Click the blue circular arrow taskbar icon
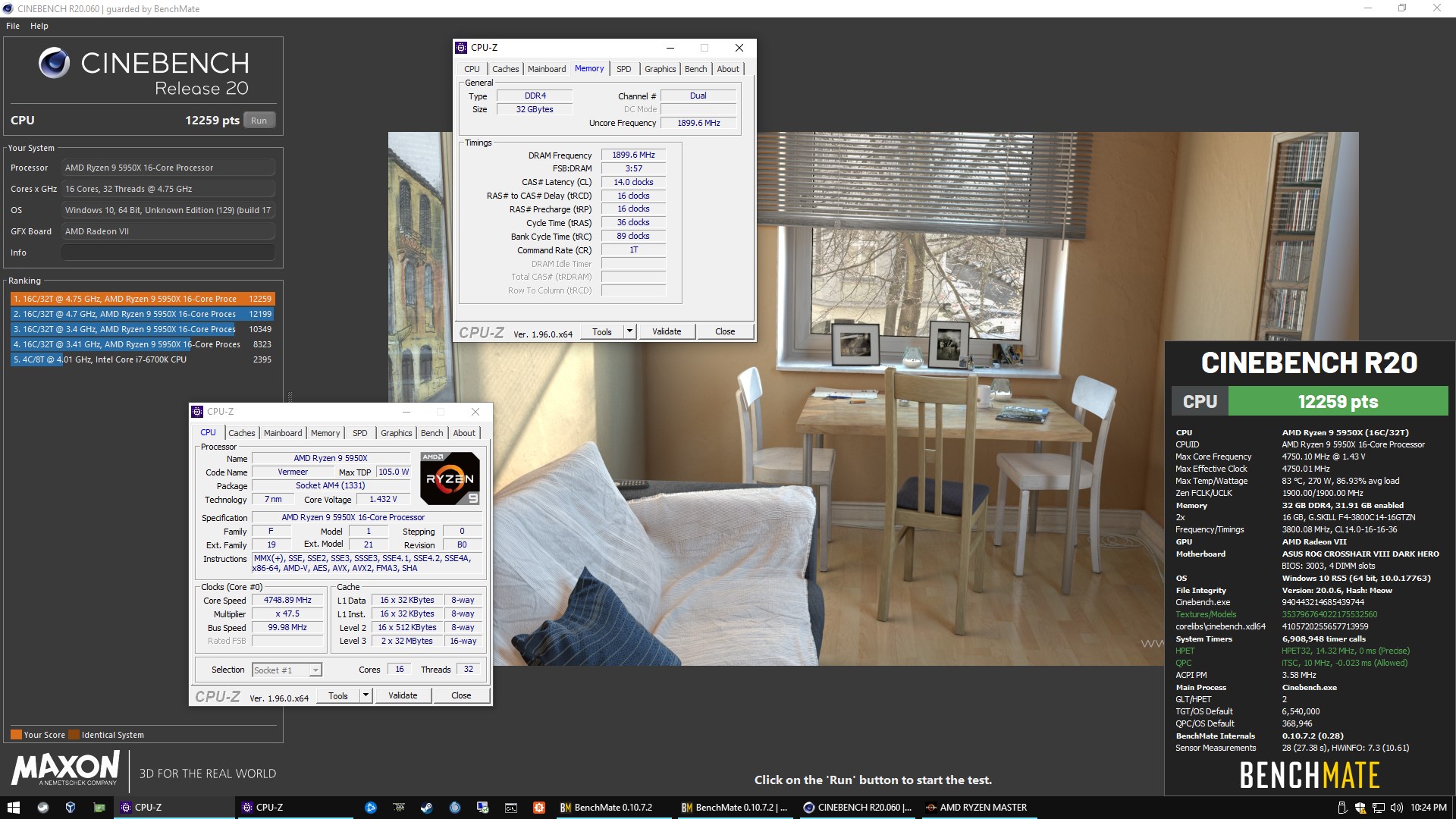 click(x=370, y=808)
